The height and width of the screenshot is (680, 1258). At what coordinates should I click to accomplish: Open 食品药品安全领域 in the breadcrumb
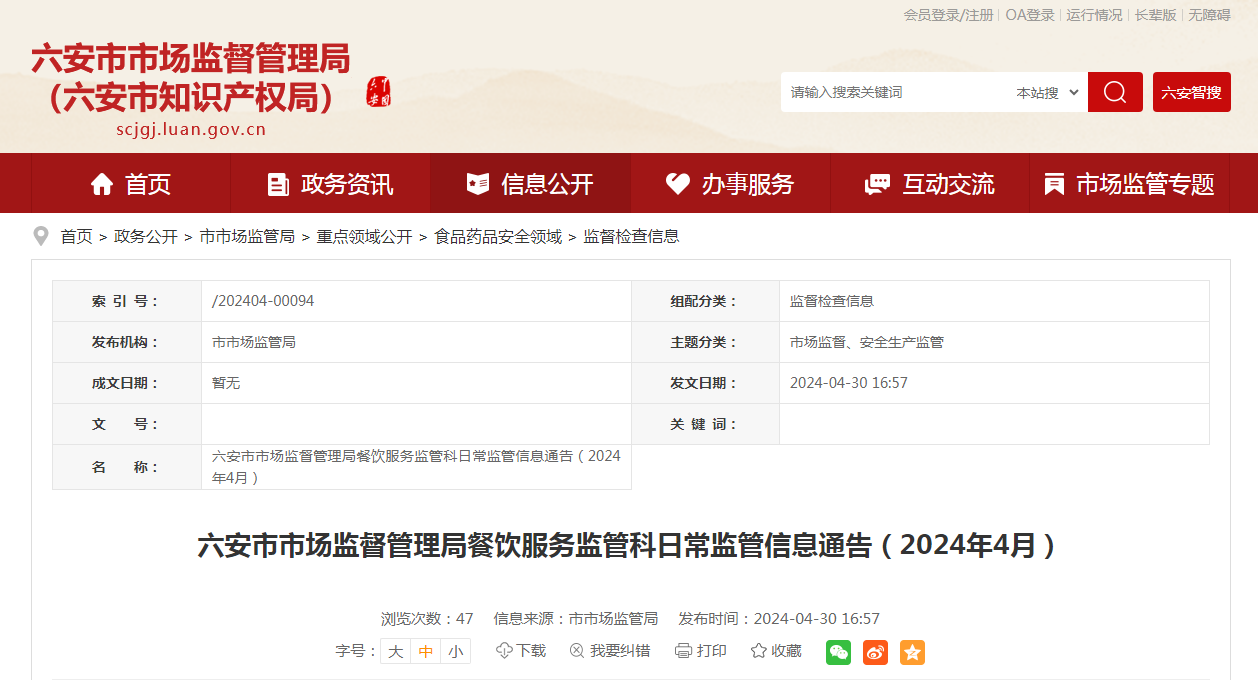498,237
